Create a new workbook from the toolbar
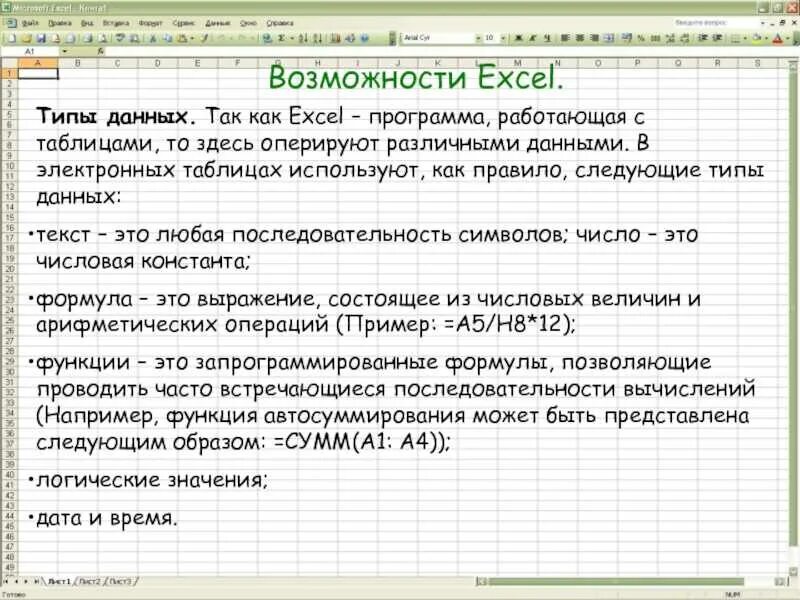Image resolution: width=800 pixels, height=600 pixels. point(11,38)
